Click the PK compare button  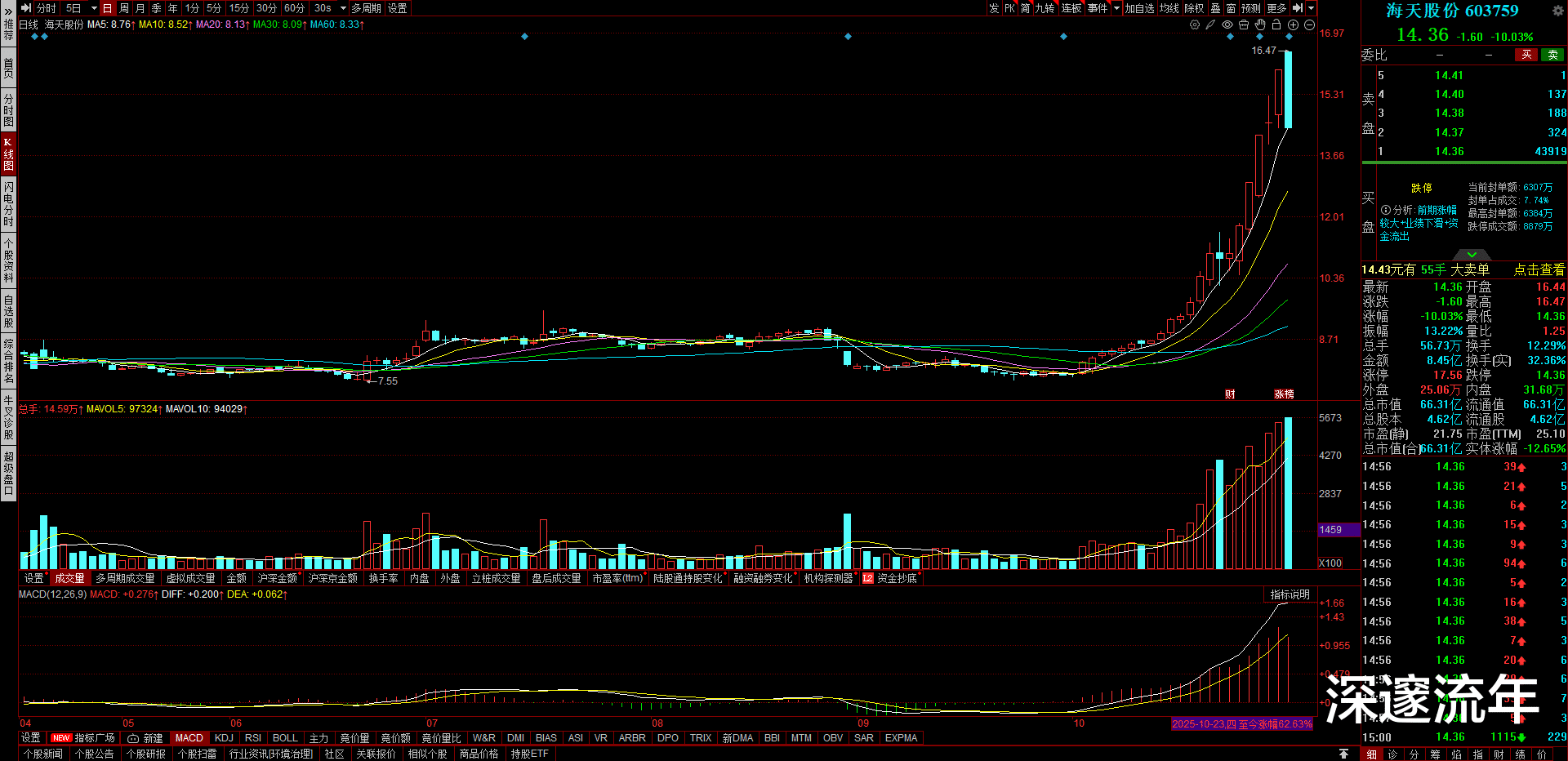click(x=1010, y=8)
